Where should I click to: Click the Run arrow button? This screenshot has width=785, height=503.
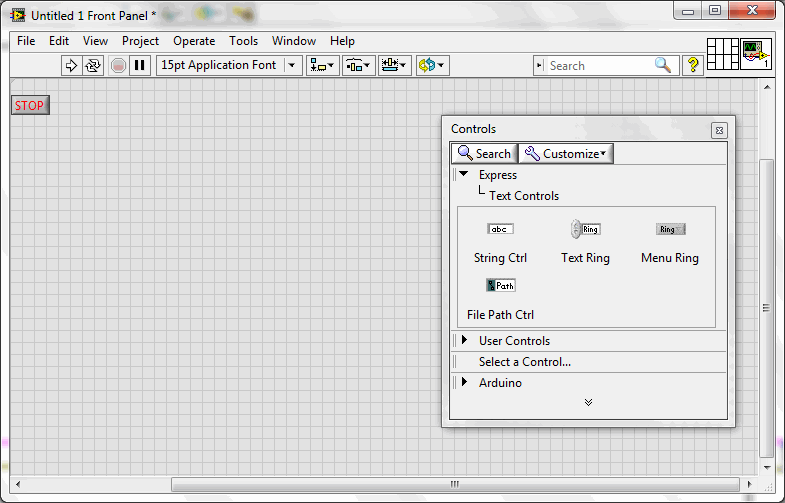(71, 66)
